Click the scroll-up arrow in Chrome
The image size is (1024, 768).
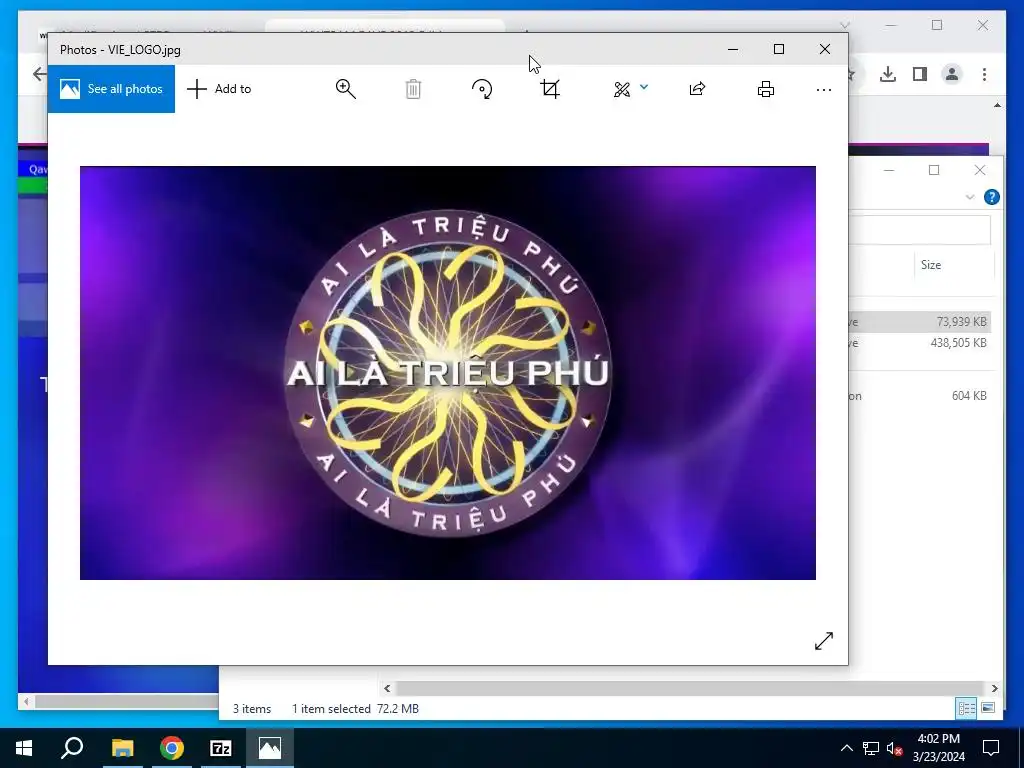(x=997, y=105)
